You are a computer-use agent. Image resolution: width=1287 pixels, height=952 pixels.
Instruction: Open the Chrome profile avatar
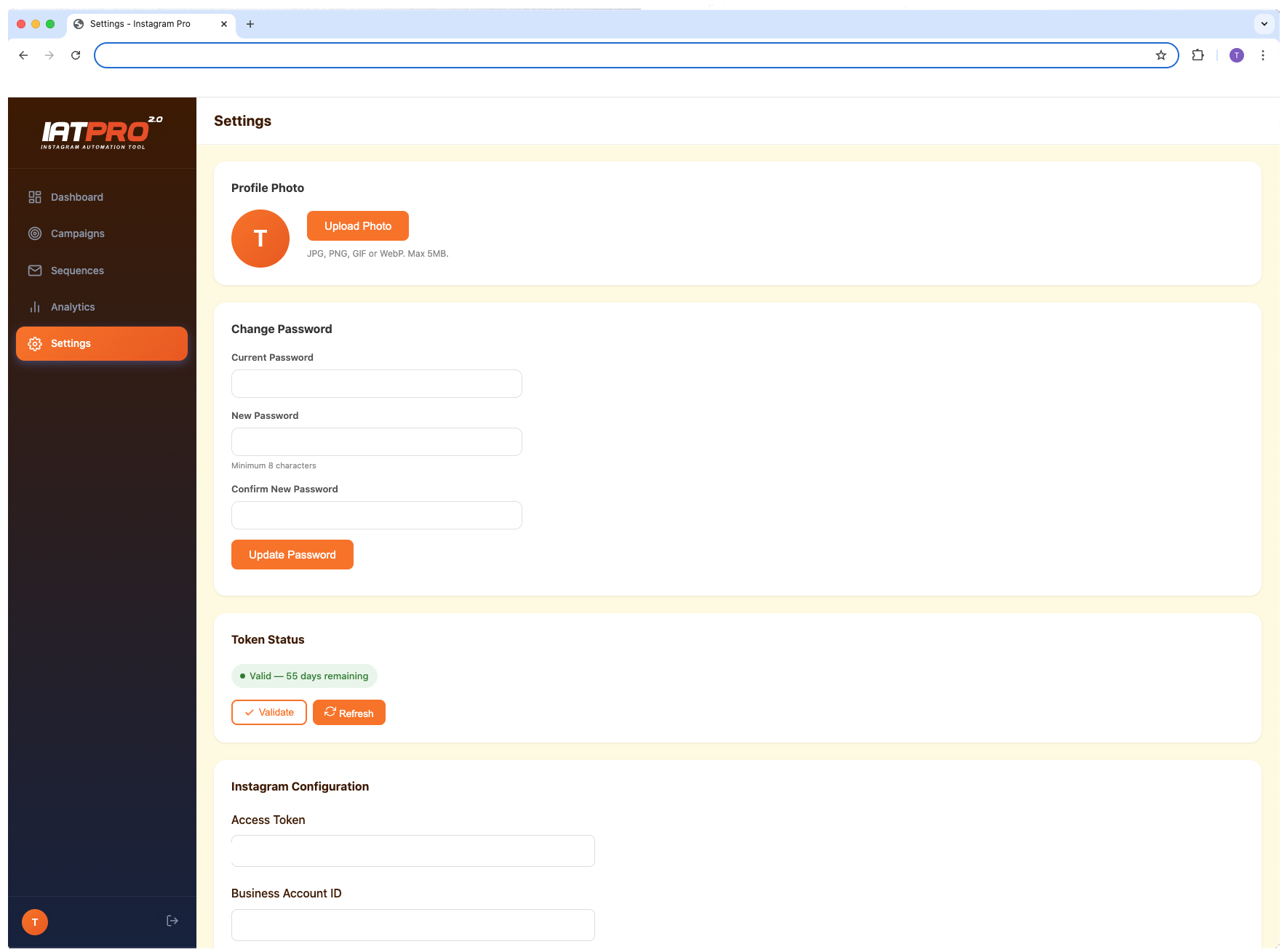1237,55
